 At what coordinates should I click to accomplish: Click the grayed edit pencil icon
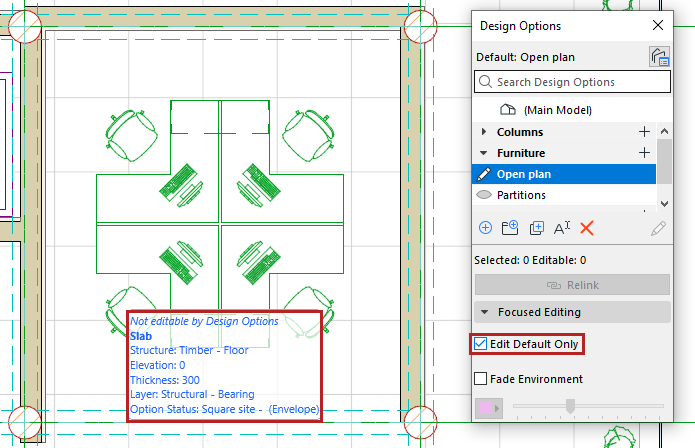(658, 228)
